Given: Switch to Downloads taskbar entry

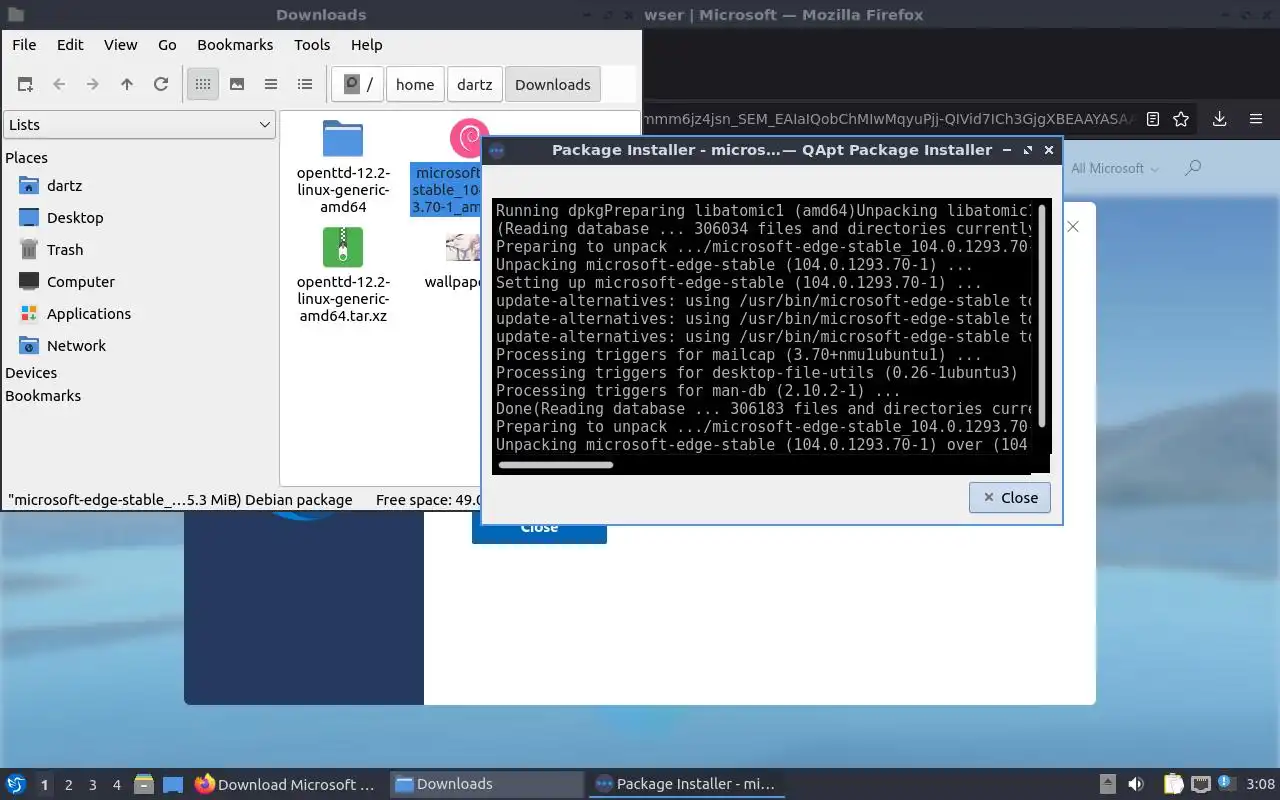Looking at the screenshot, I should 487,785.
